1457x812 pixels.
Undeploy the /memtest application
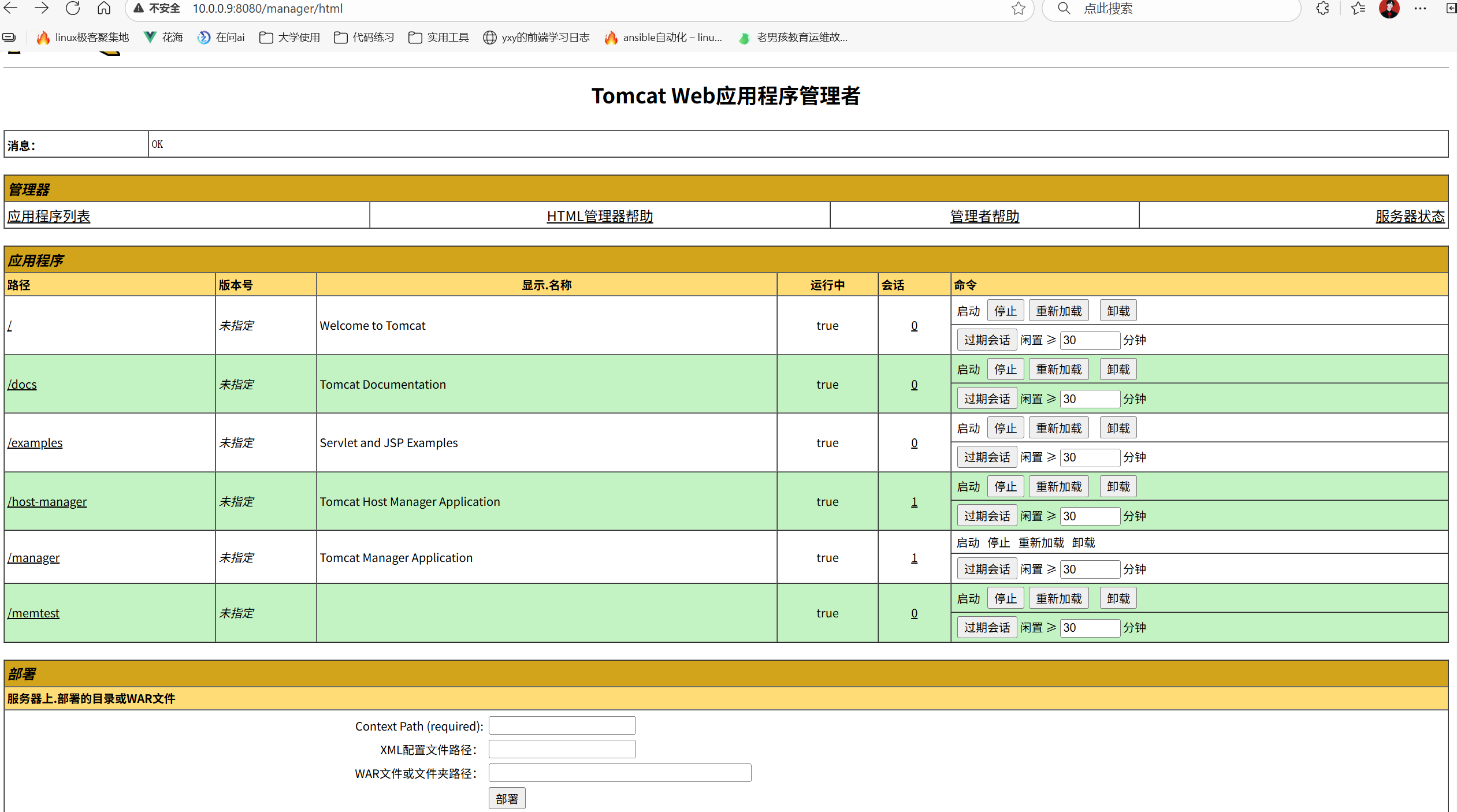[x=1118, y=598]
